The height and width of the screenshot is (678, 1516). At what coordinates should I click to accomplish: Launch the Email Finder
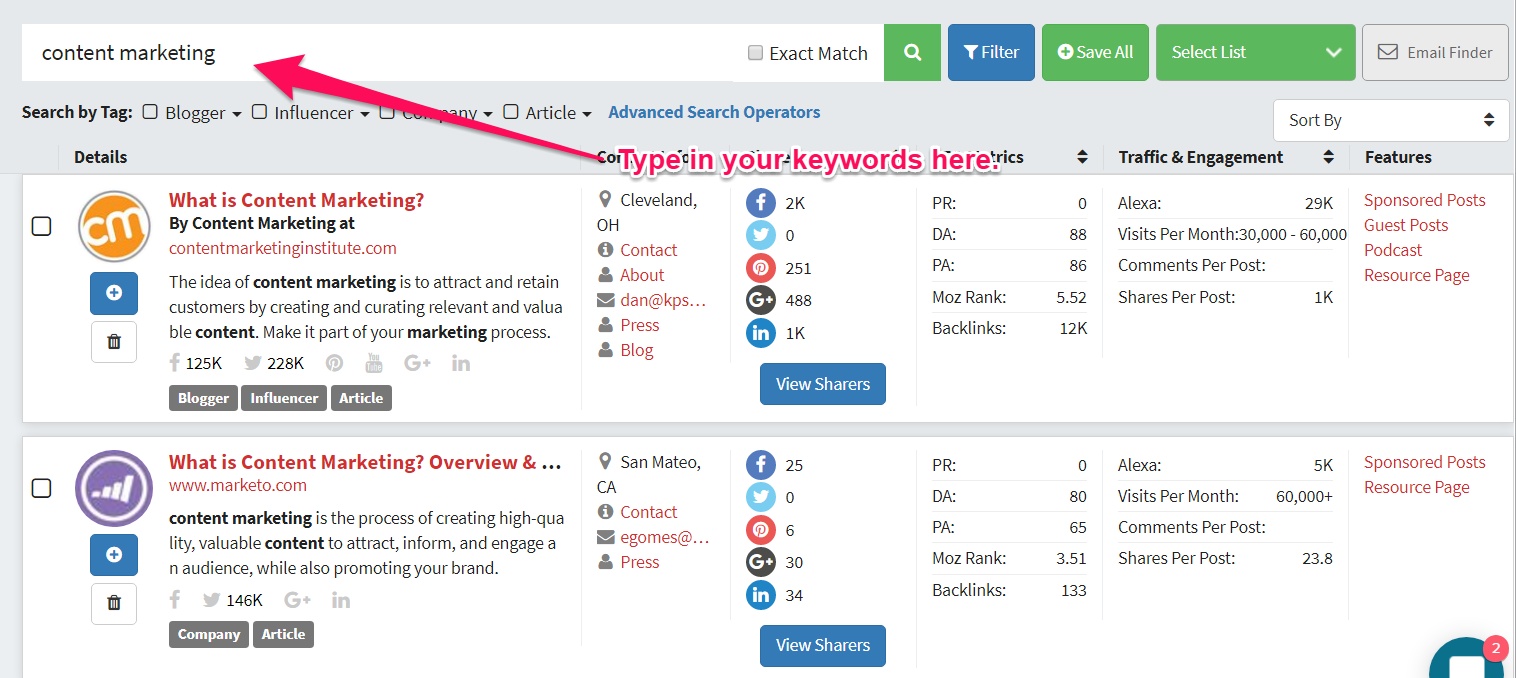tap(1435, 53)
